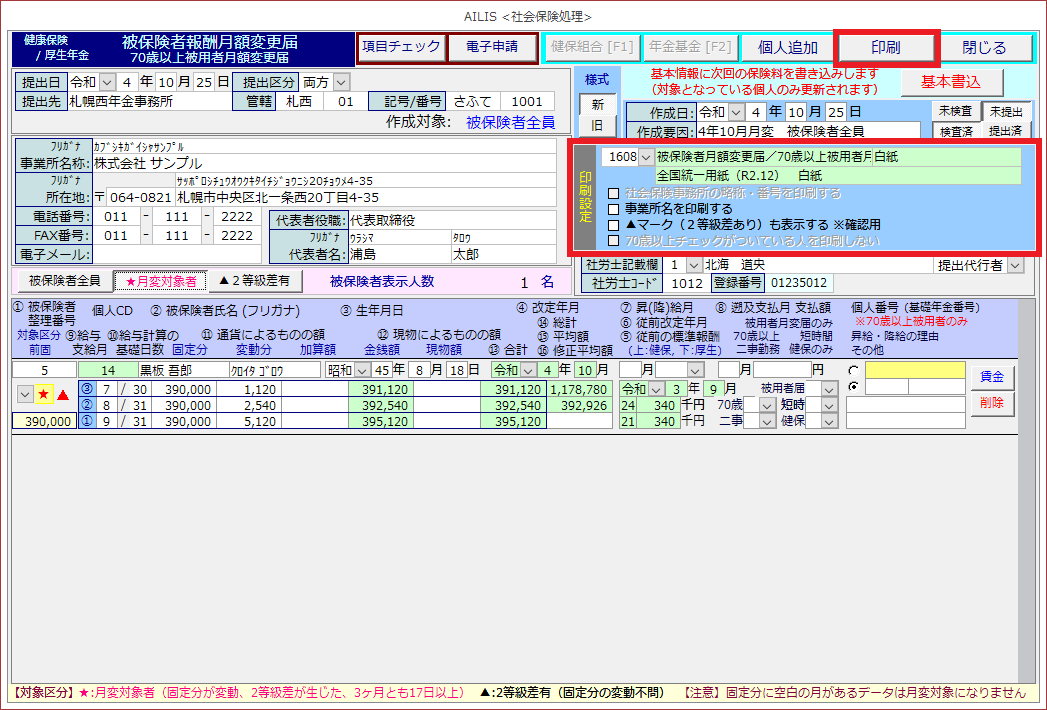Image resolution: width=1047 pixels, height=710 pixels.
Task: Enable 事業所名を印刷する checkbox
Action: tap(614, 209)
